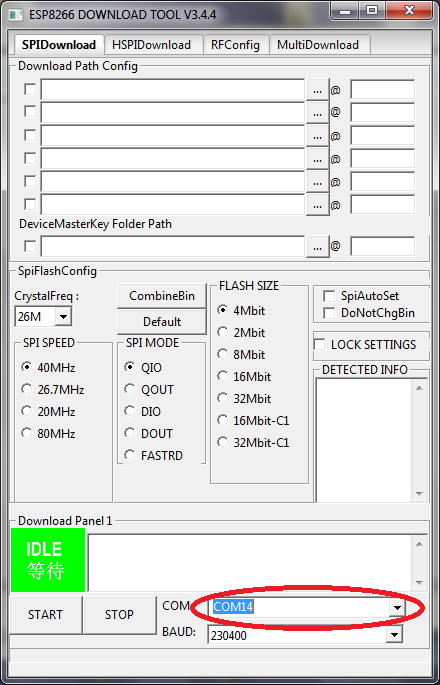Image resolution: width=440 pixels, height=685 pixels.
Task: Tick the third download path checkbox
Action: pyautogui.click(x=30, y=135)
